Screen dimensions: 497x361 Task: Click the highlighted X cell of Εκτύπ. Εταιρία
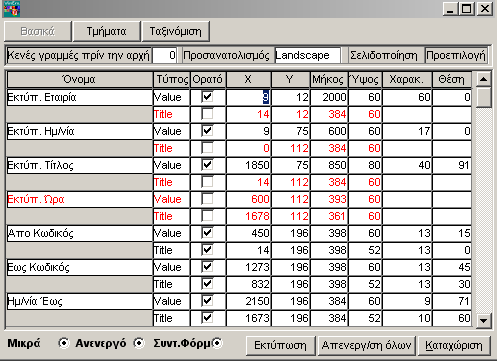(248, 97)
